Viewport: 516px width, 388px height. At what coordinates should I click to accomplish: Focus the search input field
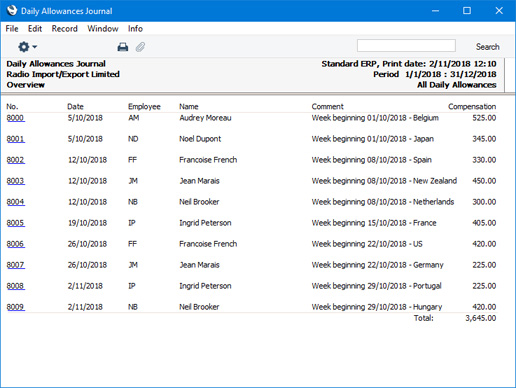pos(406,46)
